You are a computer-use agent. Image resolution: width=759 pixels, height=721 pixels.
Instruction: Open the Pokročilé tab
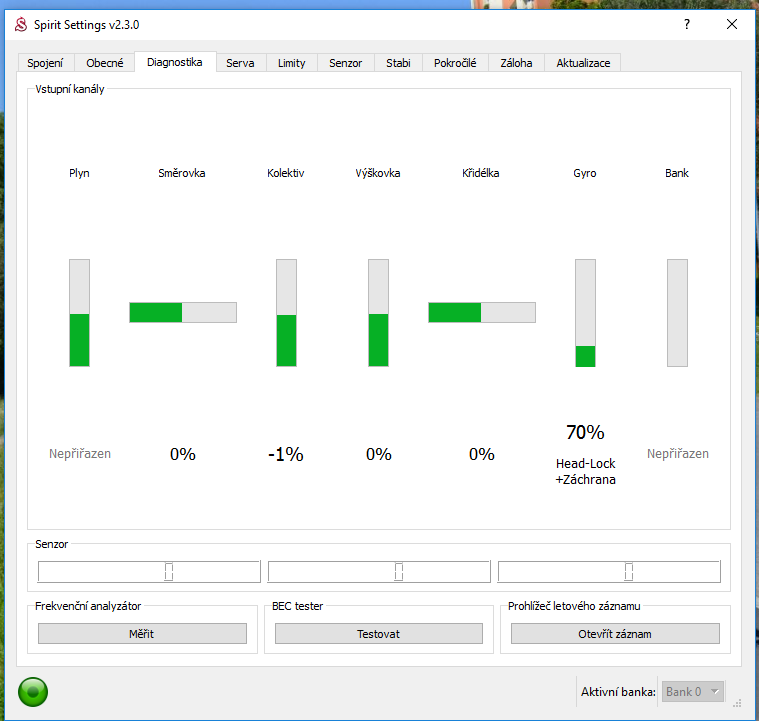pyautogui.click(x=455, y=63)
